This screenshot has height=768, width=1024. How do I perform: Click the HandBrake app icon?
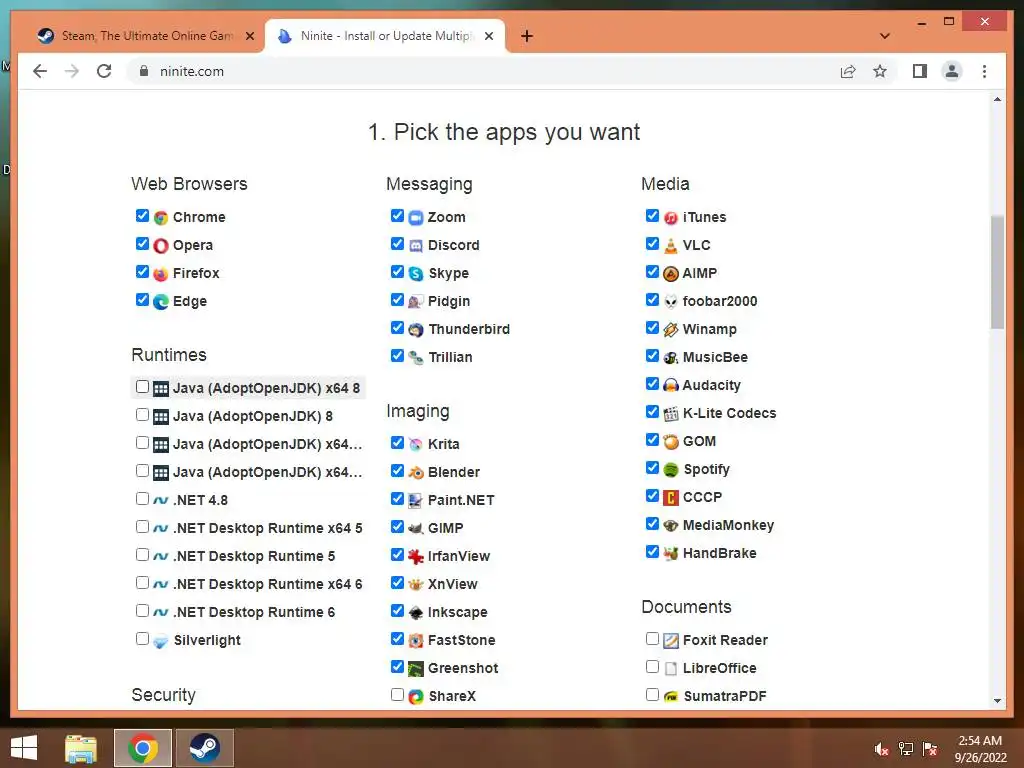(671, 554)
